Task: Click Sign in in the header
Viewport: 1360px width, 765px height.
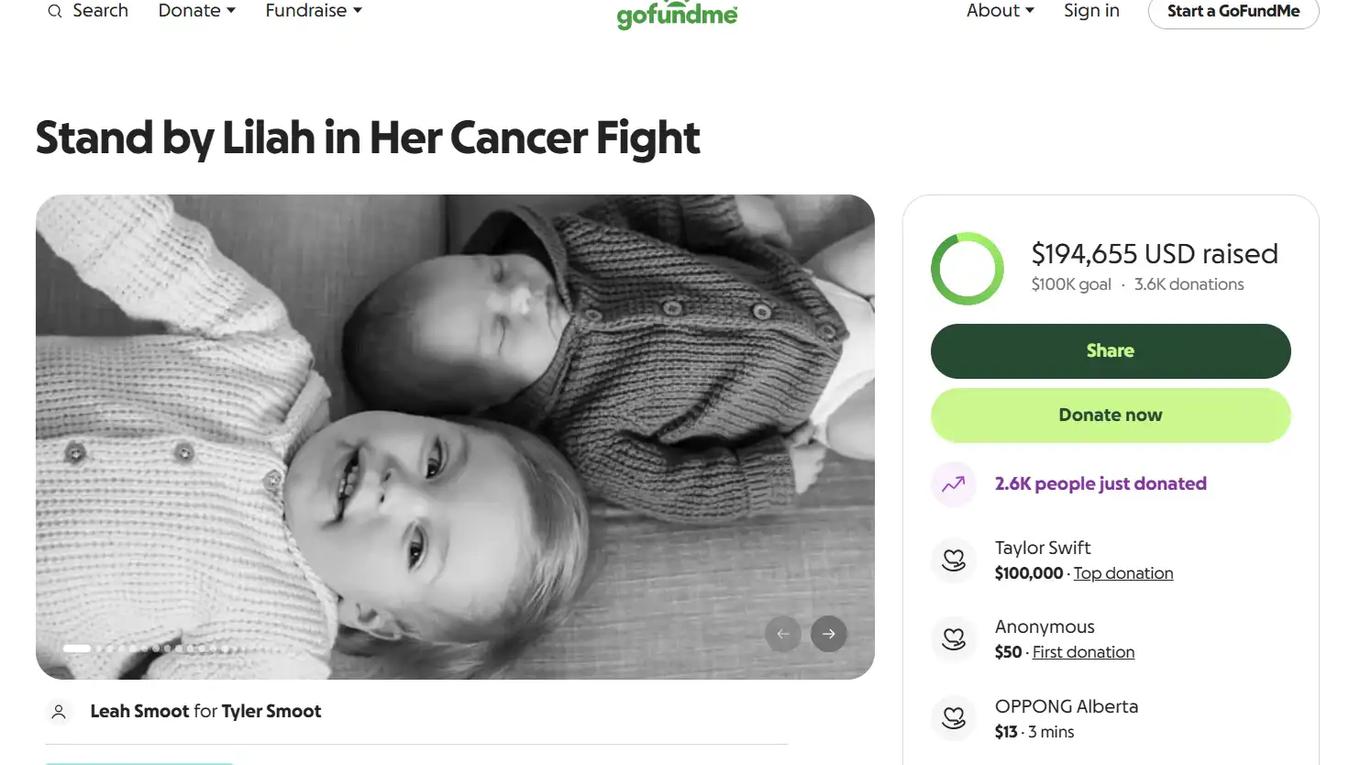Action: coord(1092,11)
